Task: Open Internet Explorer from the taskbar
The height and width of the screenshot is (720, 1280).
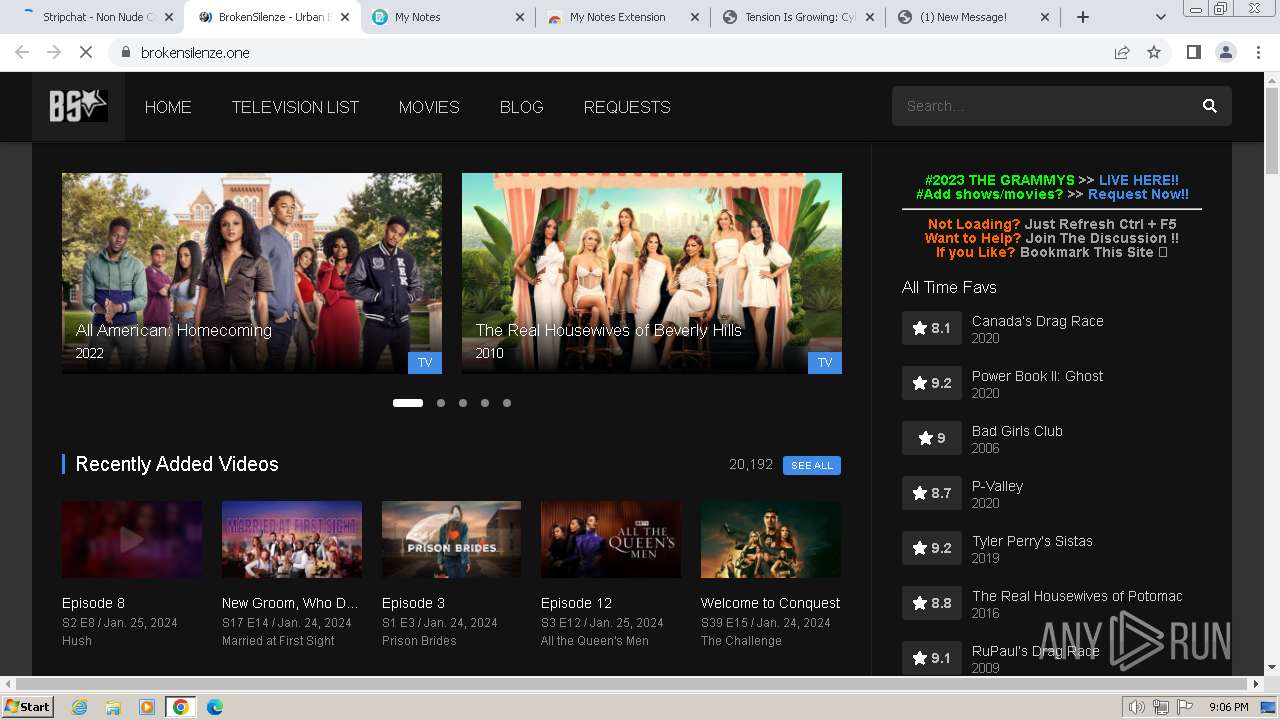Action: [x=79, y=707]
